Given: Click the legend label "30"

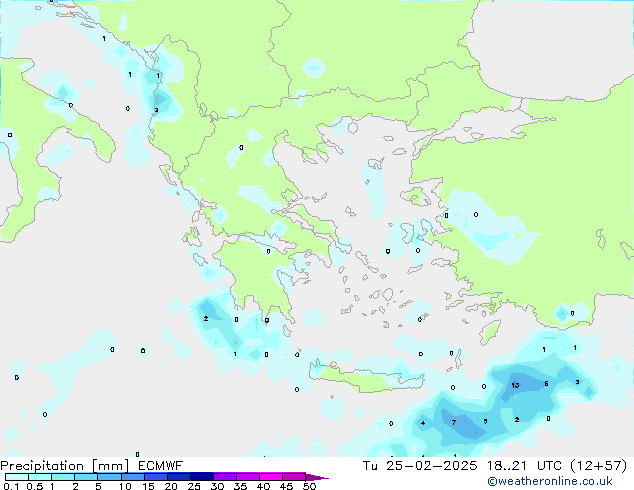Looking at the screenshot, I should pos(217,486).
